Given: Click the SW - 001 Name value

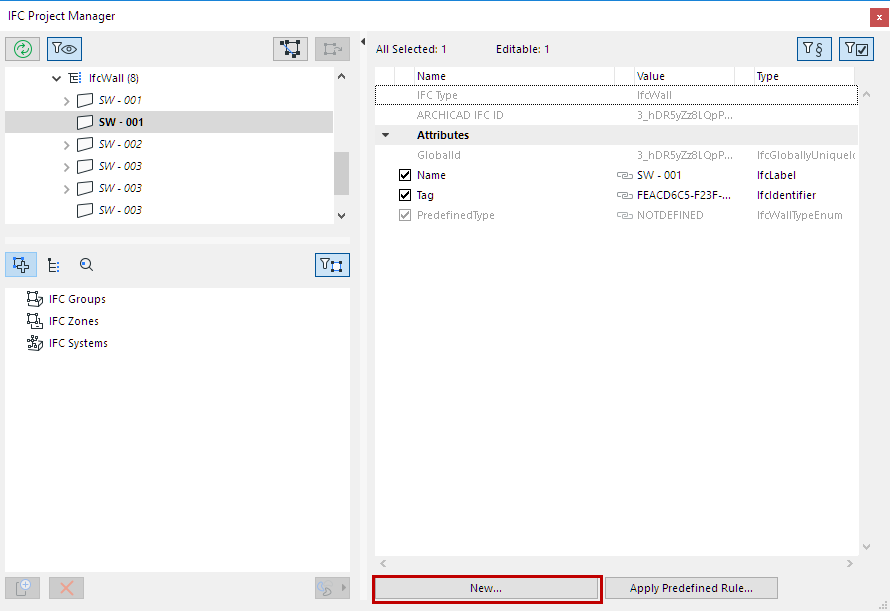Looking at the screenshot, I should [x=659, y=175].
